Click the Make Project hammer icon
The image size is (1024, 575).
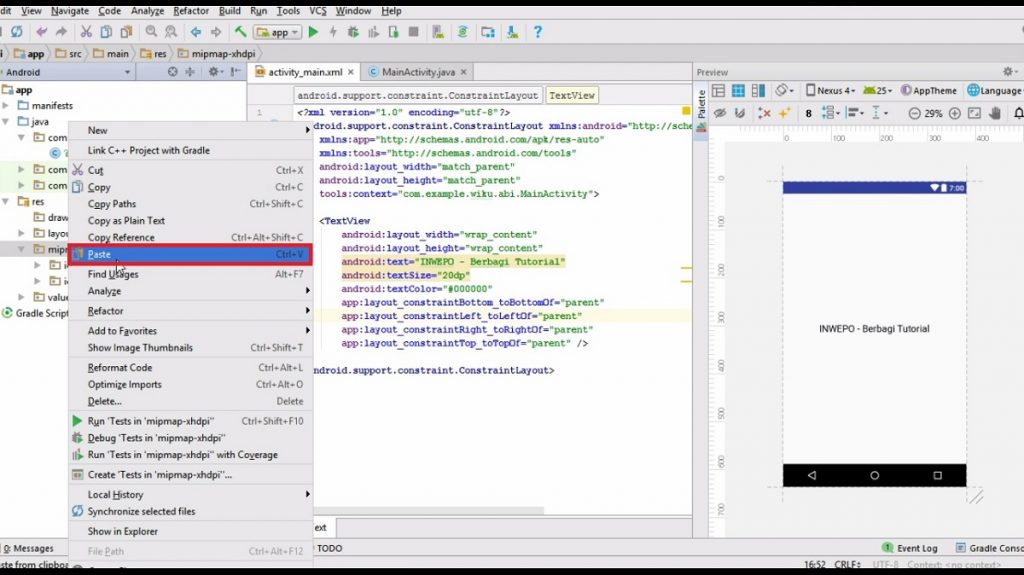pyautogui.click(x=240, y=32)
